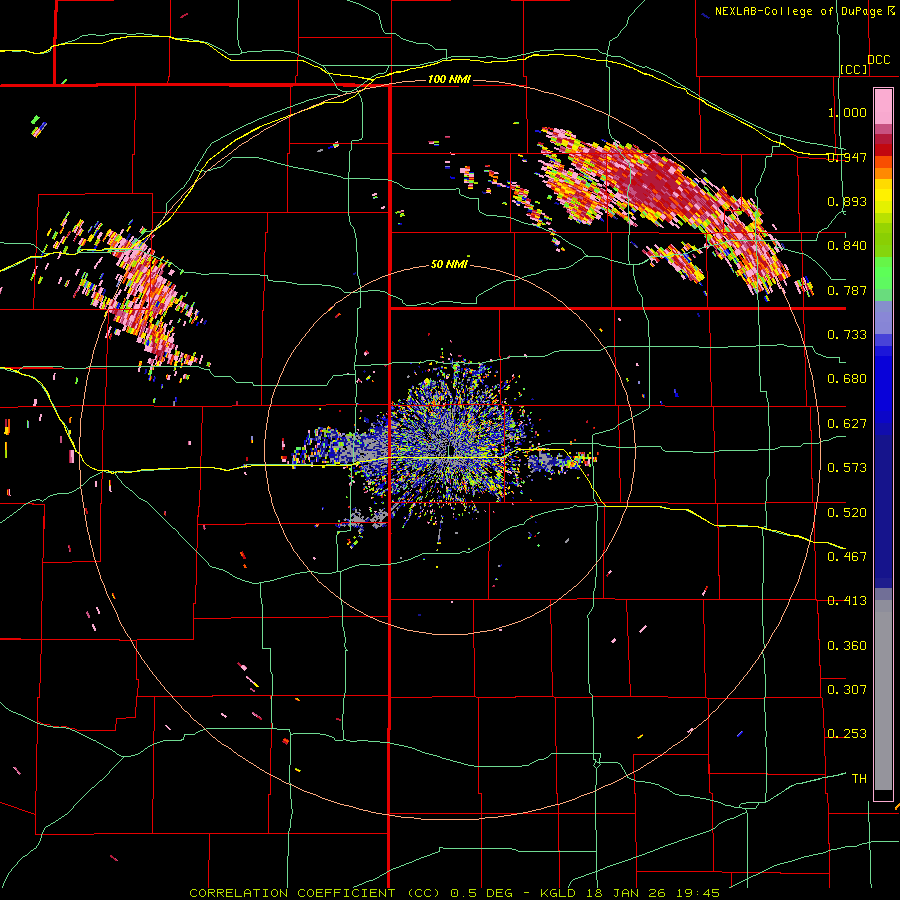Click the 0.413 scale value

tap(847, 601)
